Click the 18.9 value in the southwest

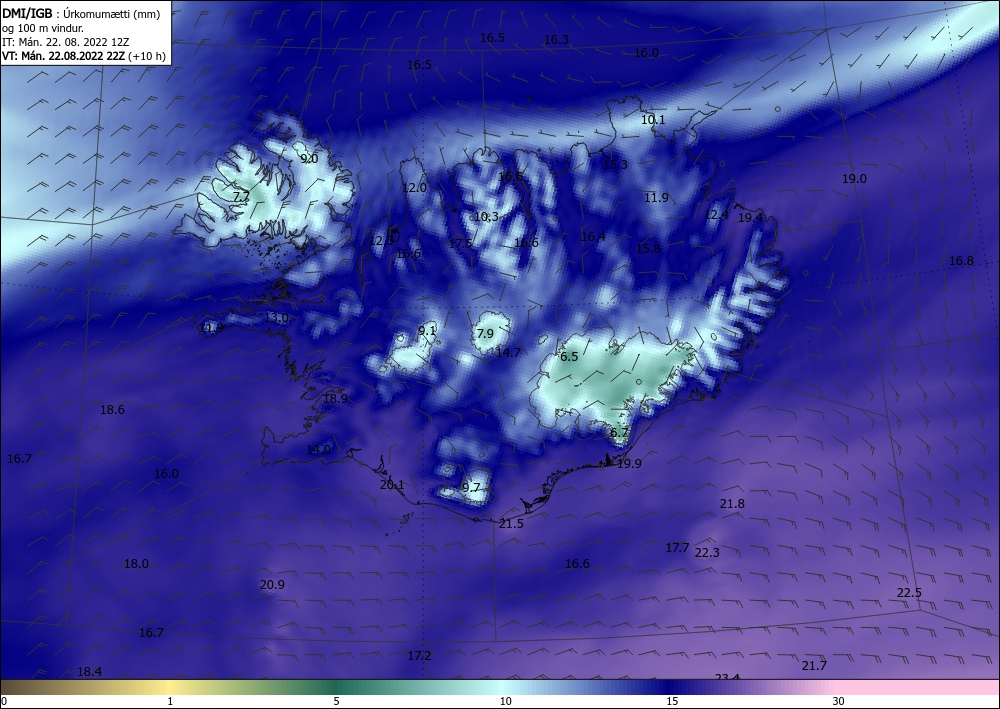[335, 398]
